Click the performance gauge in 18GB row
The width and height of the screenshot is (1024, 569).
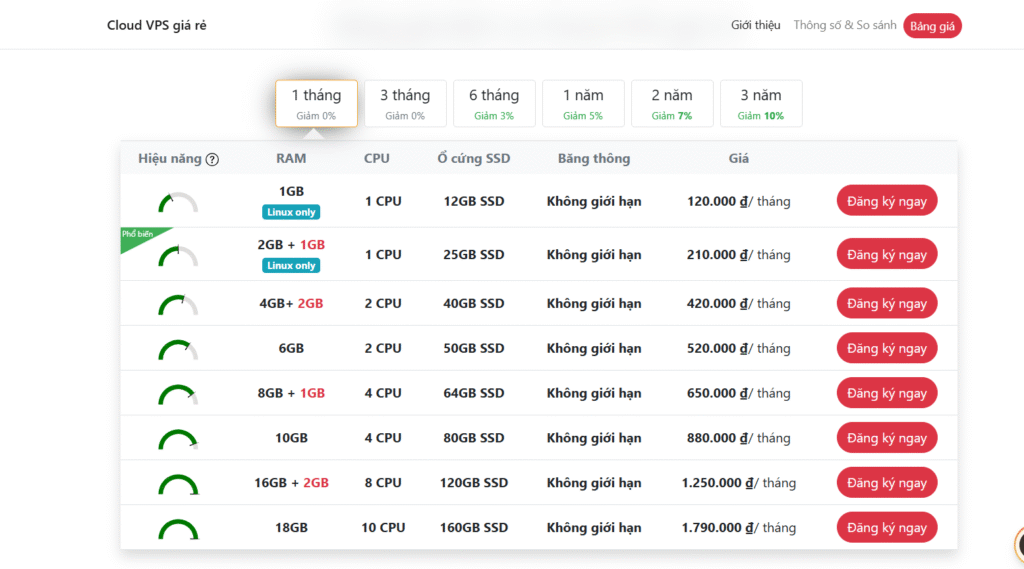tap(178, 529)
